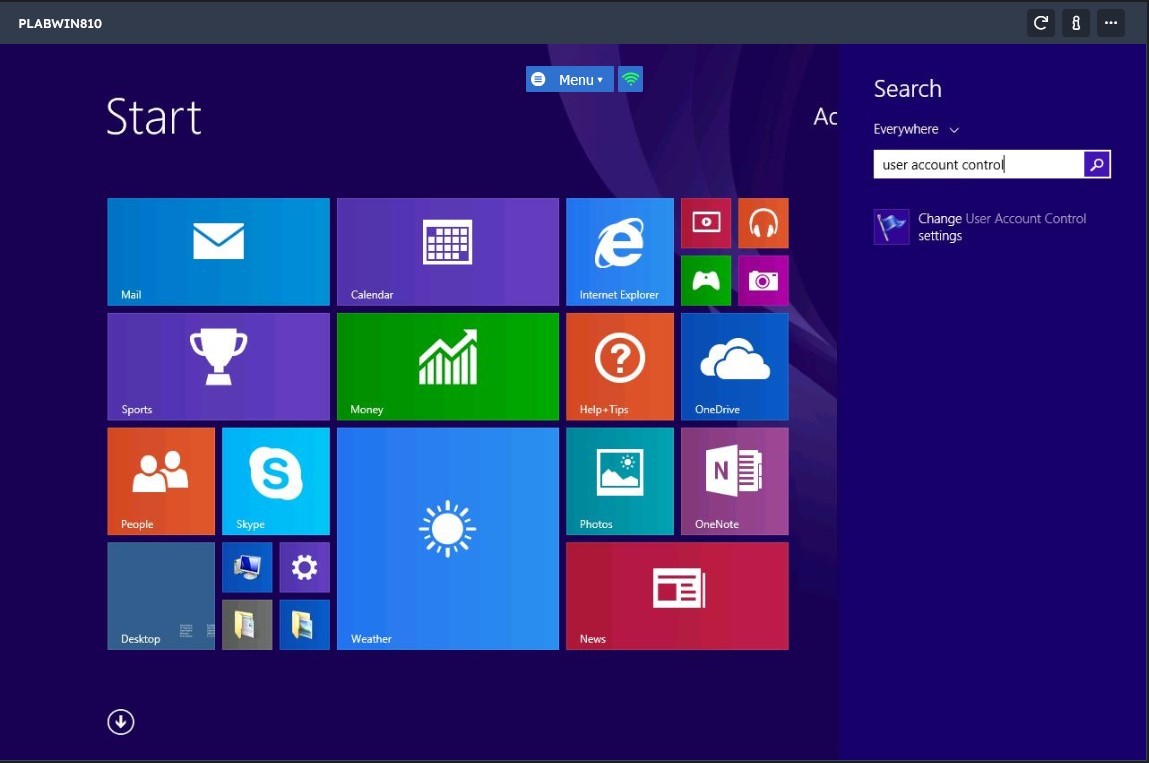Open the Sports trophy tile
Screen dimensions: 1149x763
(x=218, y=366)
